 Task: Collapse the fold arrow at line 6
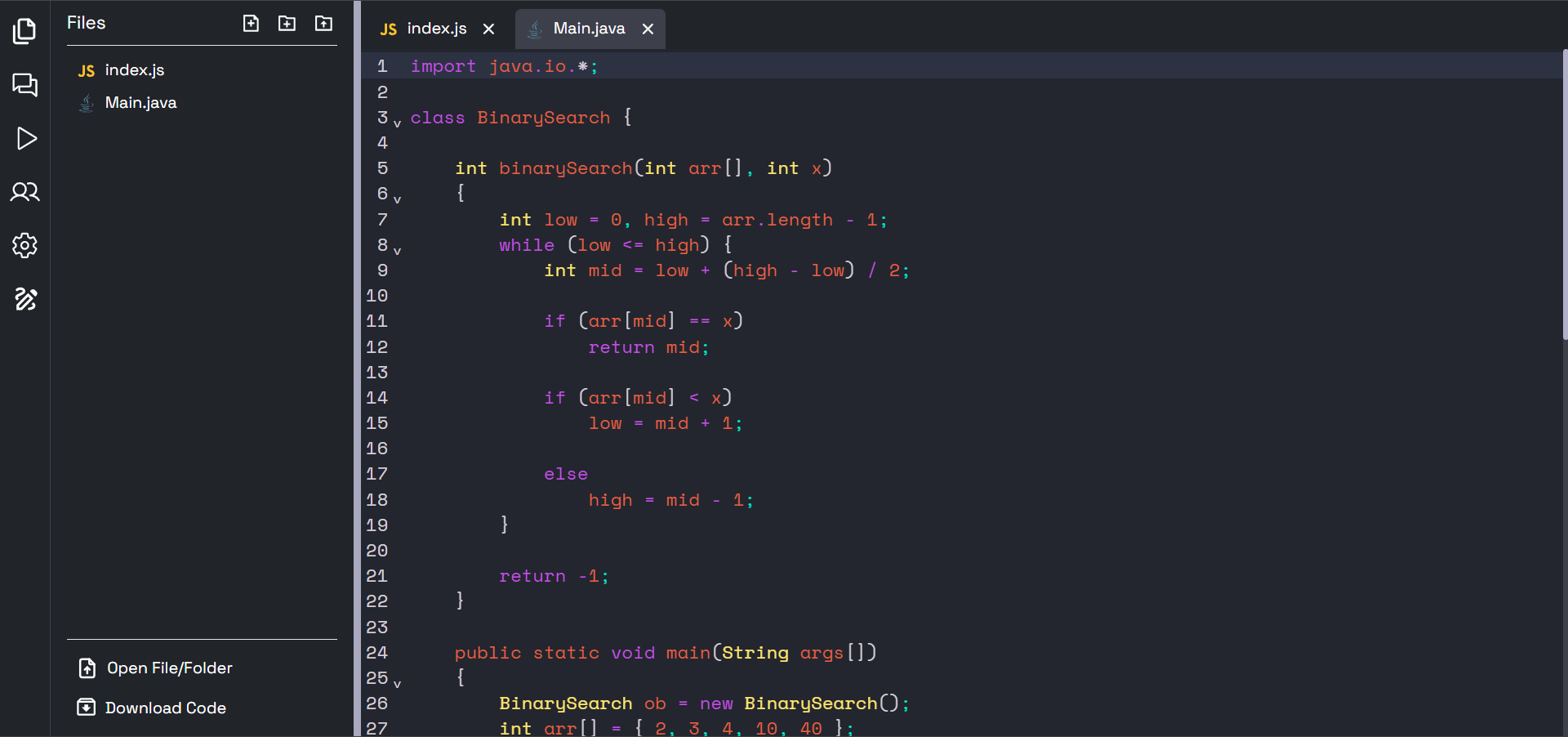click(398, 199)
